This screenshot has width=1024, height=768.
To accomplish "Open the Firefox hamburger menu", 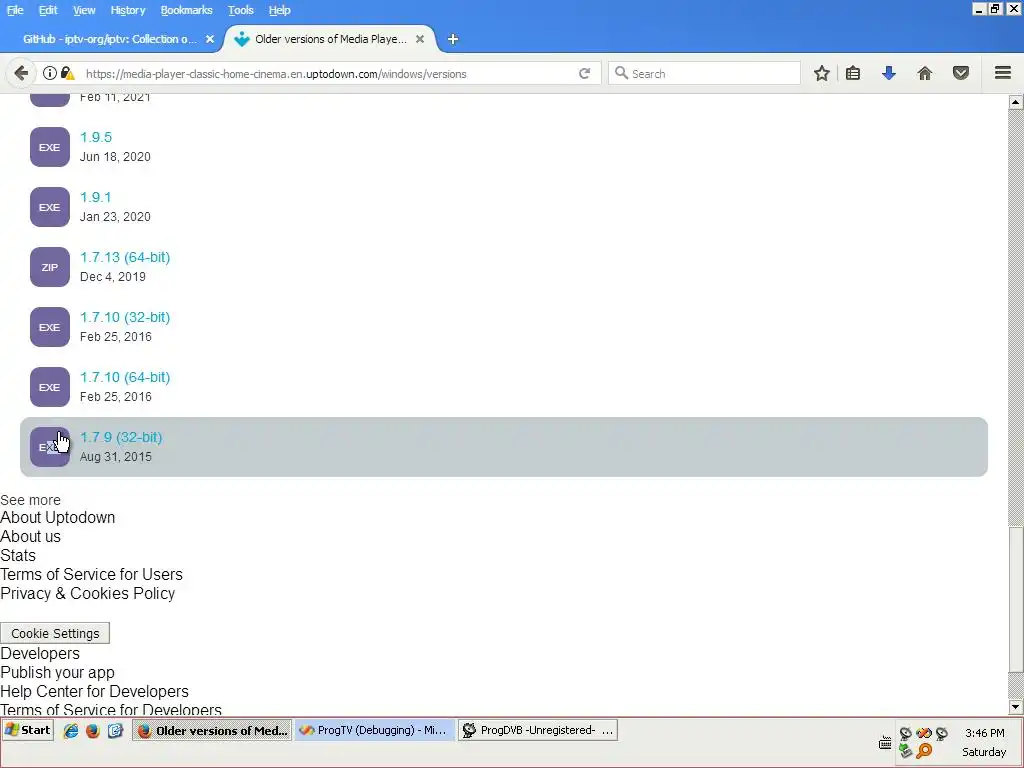I will pos(1003,73).
